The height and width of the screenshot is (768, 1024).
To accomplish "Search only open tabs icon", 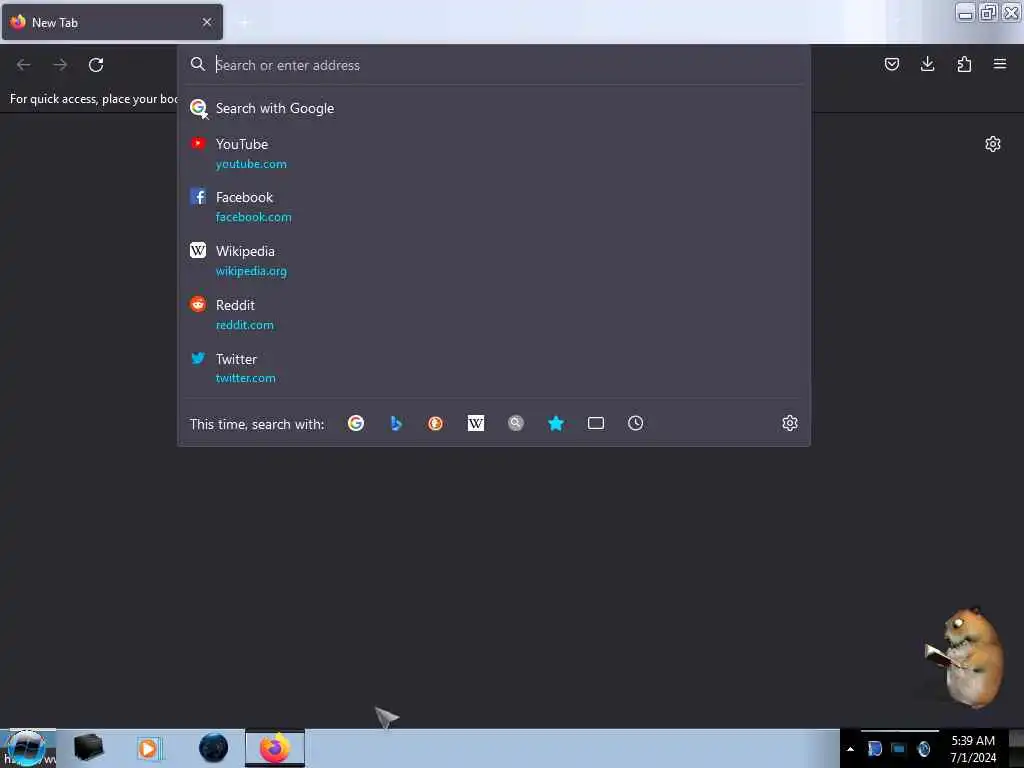I will coord(596,423).
